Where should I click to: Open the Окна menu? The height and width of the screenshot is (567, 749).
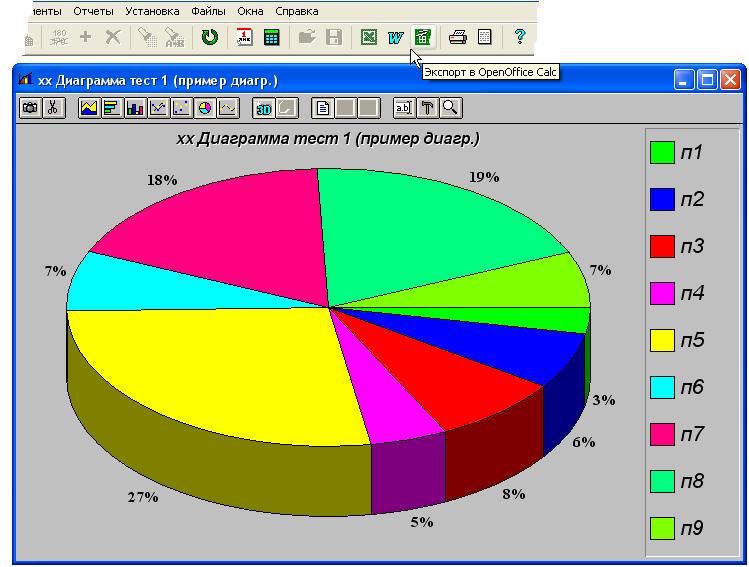pos(250,11)
